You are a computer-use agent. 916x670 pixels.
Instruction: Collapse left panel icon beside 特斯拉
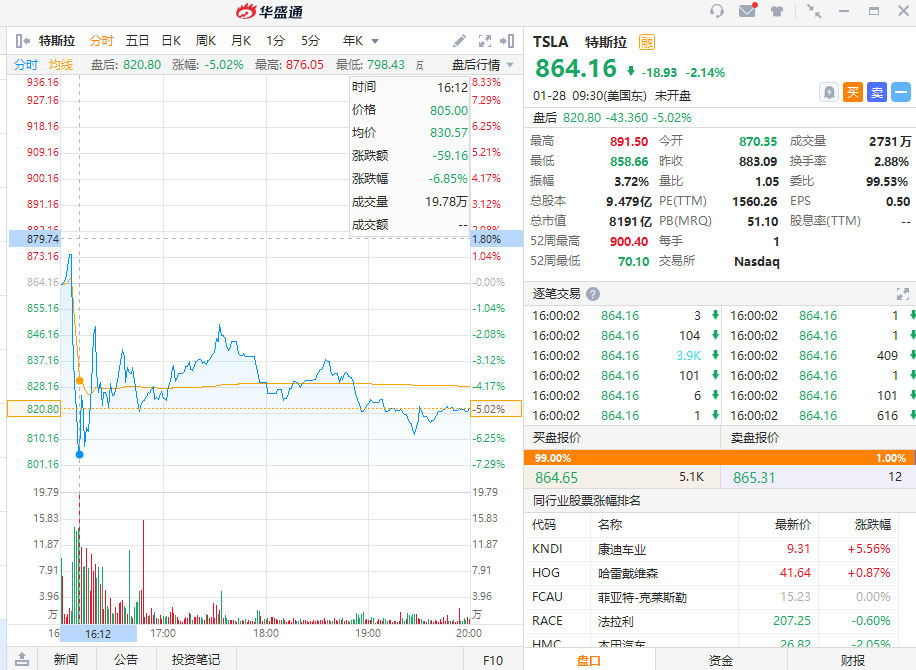coord(23,41)
